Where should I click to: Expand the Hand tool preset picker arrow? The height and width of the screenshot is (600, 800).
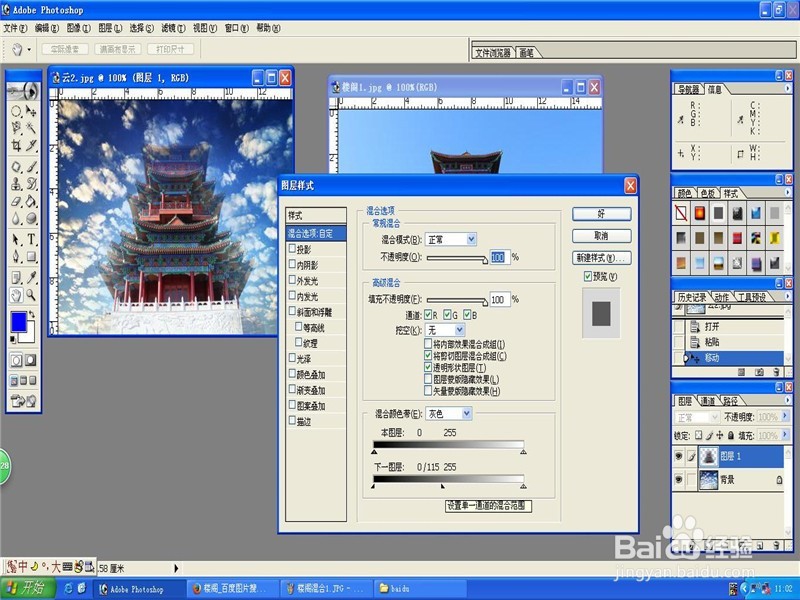tap(29, 49)
